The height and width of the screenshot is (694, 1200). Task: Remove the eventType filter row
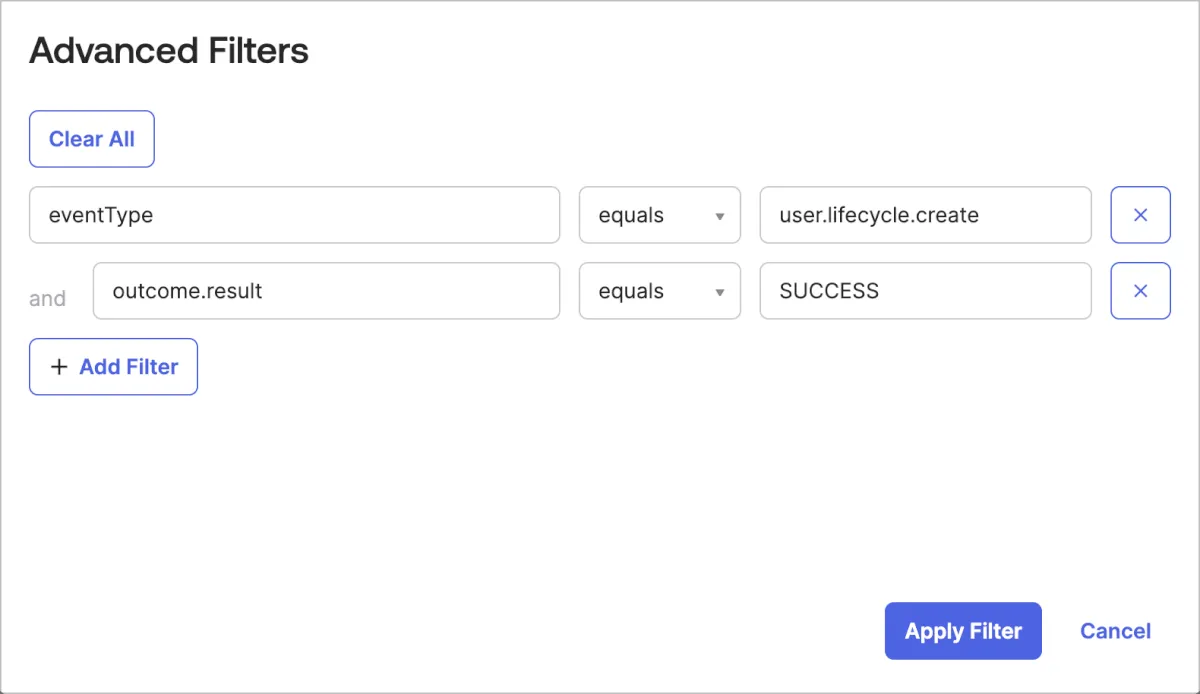[x=1140, y=215]
